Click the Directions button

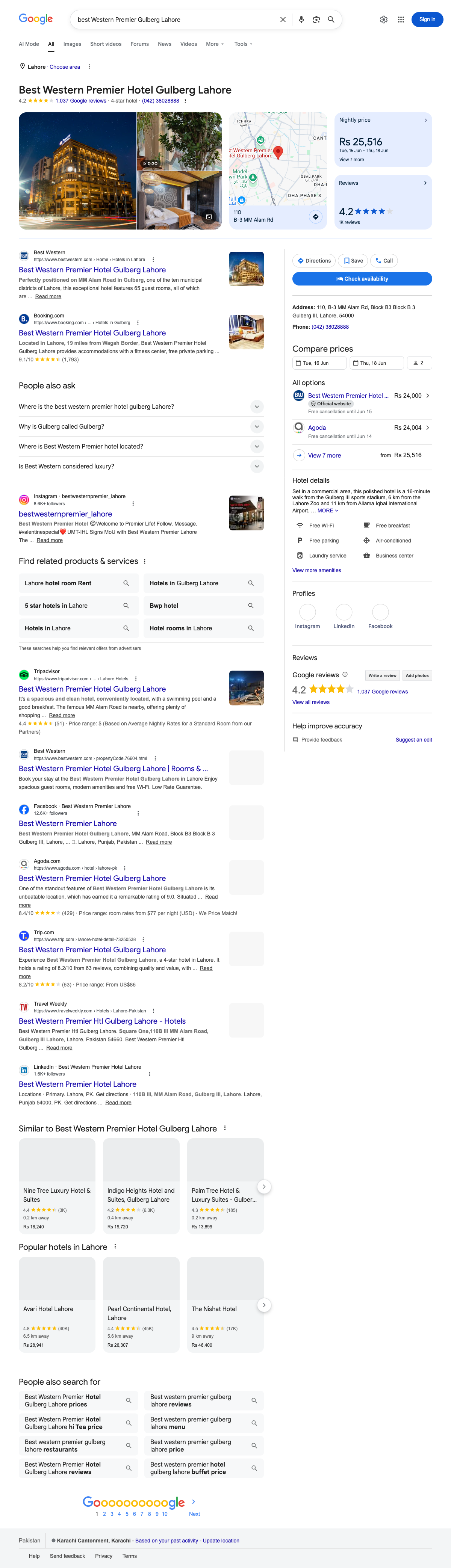click(x=314, y=261)
